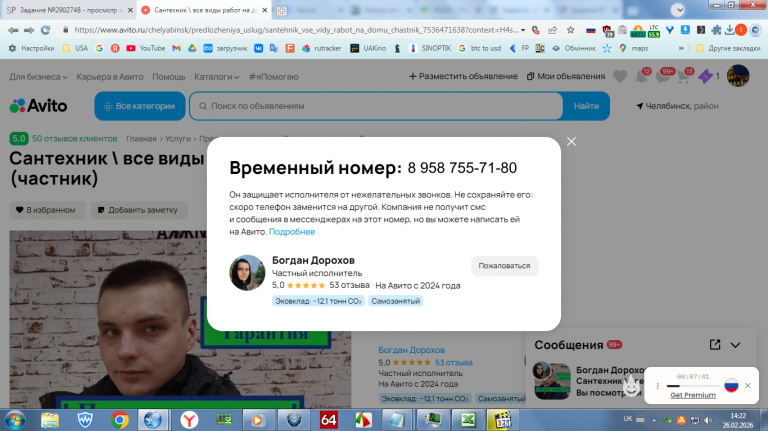This screenshot has height=431, width=768.
Task: Open the Помощь menu item
Action: pyautogui.click(x=168, y=77)
